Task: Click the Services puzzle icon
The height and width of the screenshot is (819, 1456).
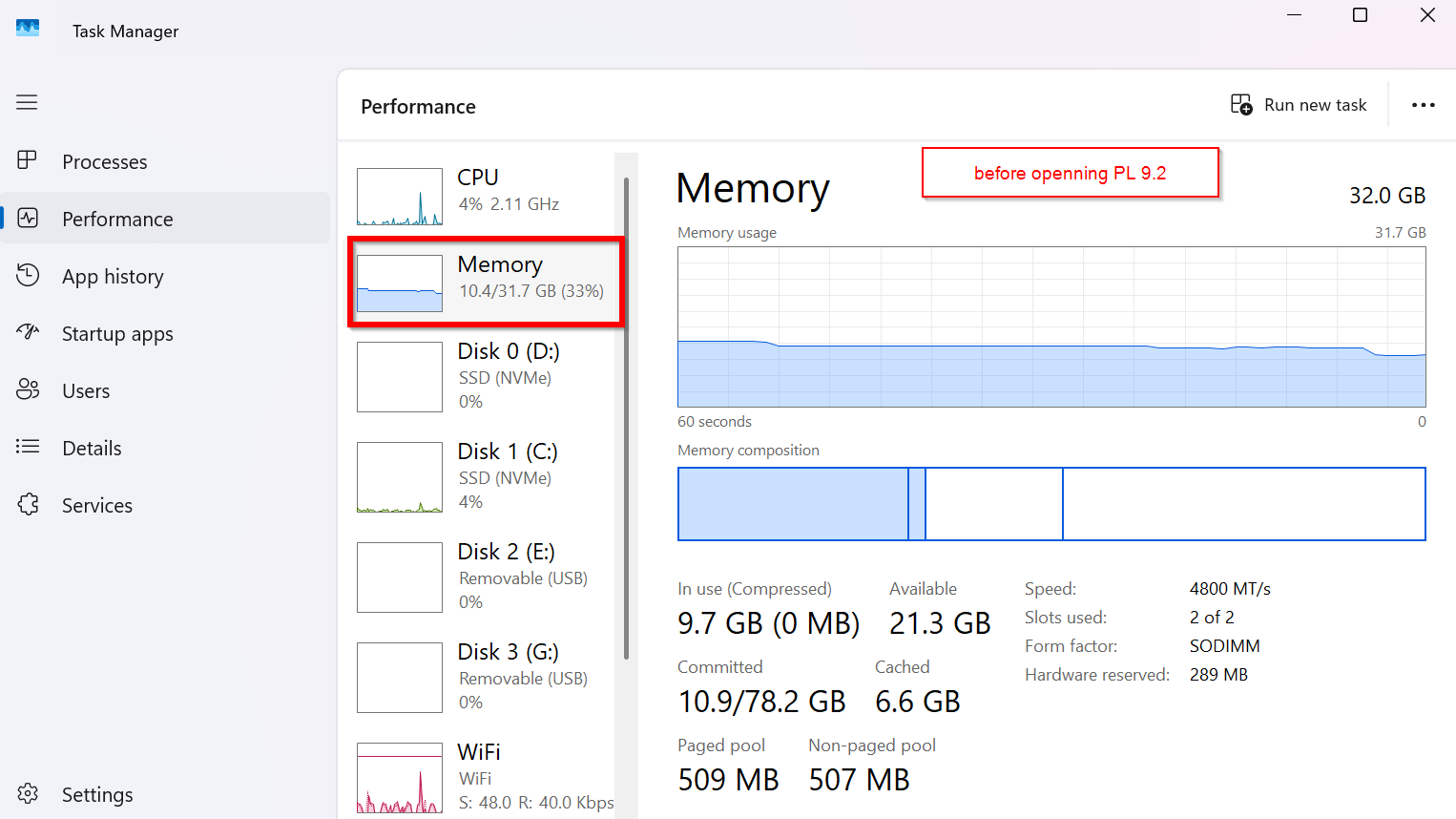Action: (28, 504)
